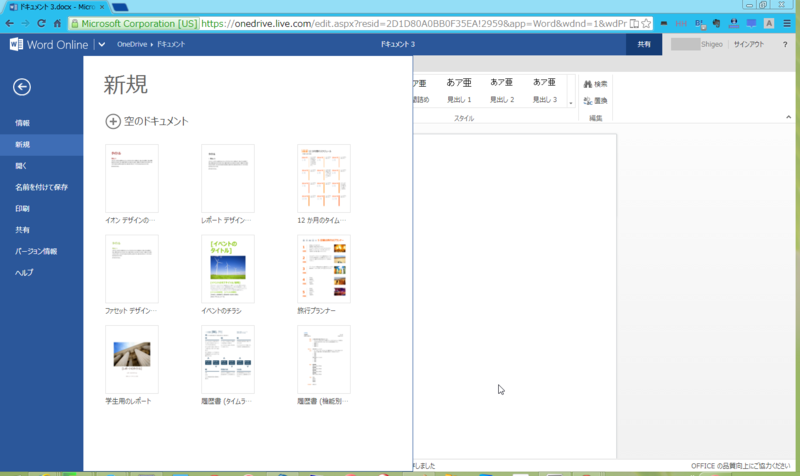Click the browser forward arrow

coord(26,23)
